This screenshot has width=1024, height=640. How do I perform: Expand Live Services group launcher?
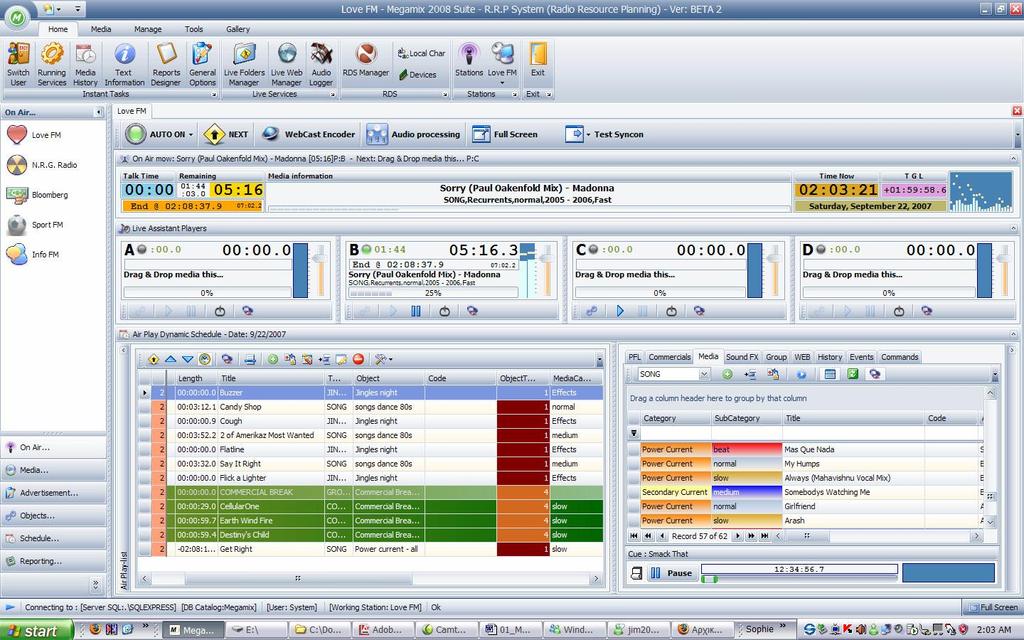point(332,95)
